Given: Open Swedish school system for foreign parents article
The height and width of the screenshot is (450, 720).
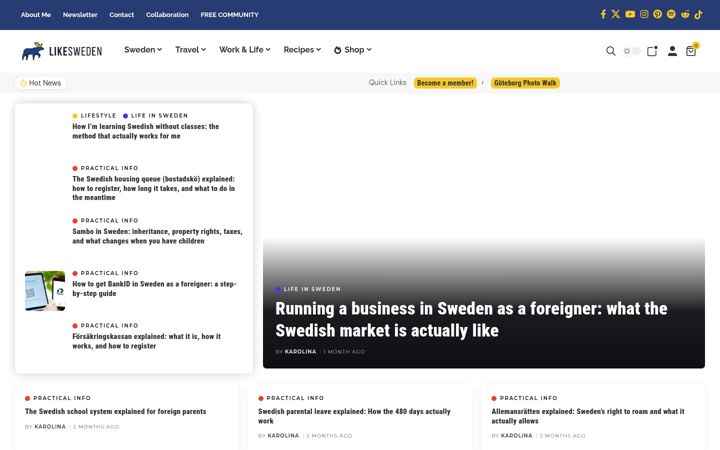Looking at the screenshot, I should pyautogui.click(x=116, y=412).
